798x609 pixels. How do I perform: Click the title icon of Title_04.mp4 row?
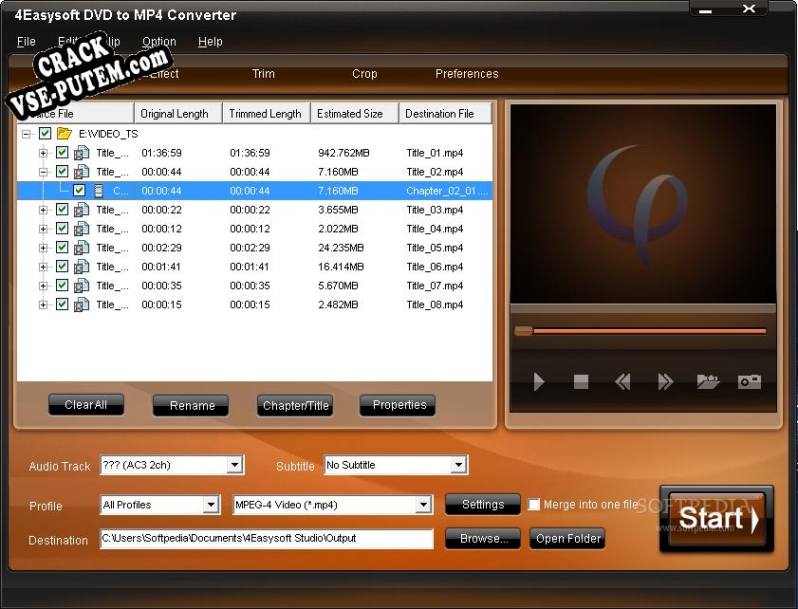(x=82, y=228)
